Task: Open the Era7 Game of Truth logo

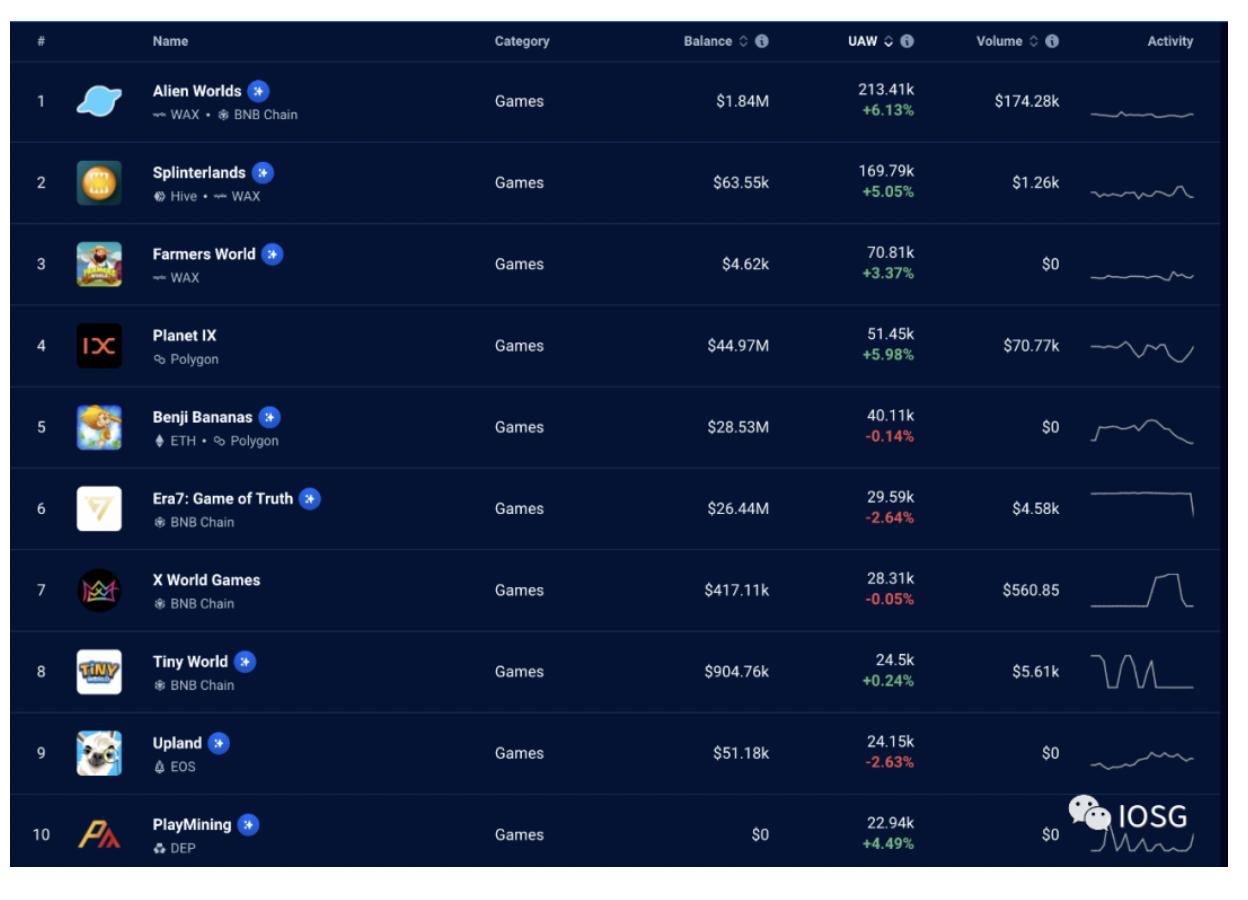Action: [x=99, y=509]
